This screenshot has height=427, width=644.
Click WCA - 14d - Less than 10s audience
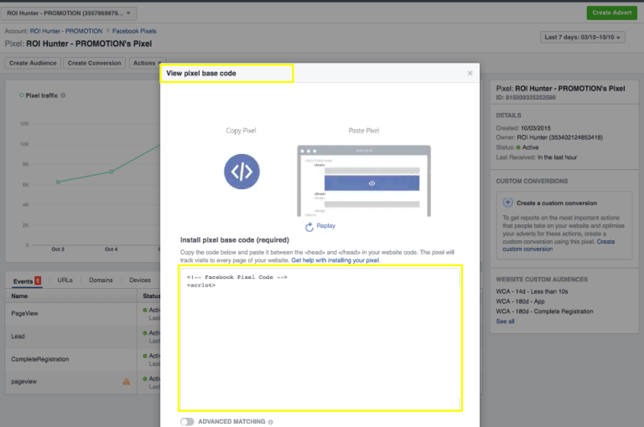pyautogui.click(x=532, y=292)
